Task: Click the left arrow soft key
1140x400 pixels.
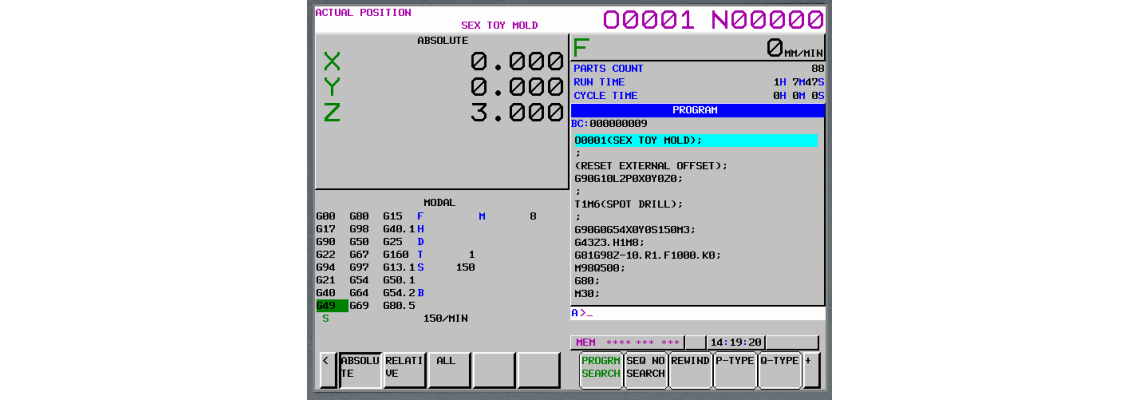Action: pyautogui.click(x=329, y=370)
